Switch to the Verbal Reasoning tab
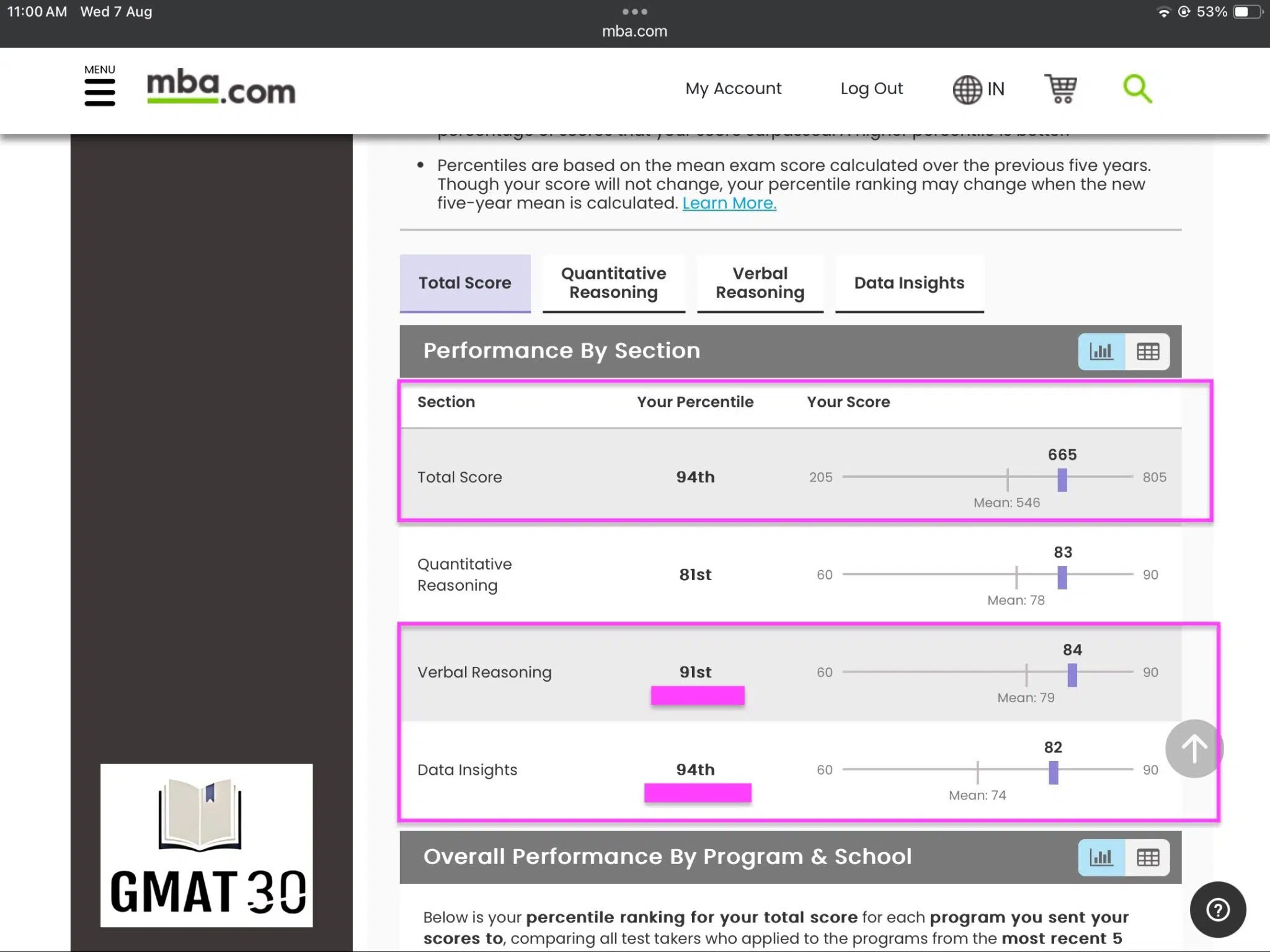The image size is (1270, 952). pyautogui.click(x=760, y=283)
